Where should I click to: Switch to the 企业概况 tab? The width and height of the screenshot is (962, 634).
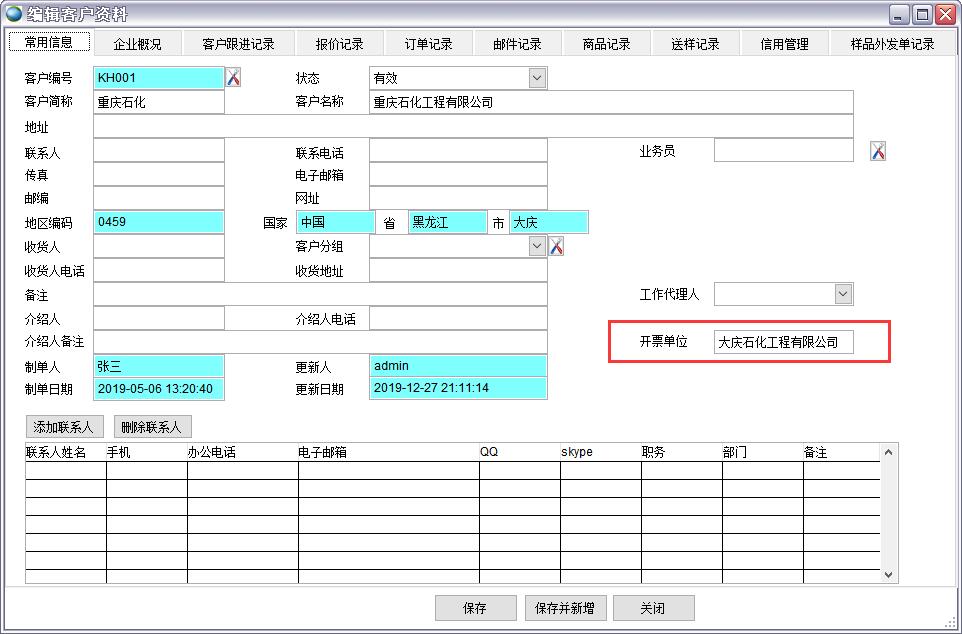(x=138, y=43)
